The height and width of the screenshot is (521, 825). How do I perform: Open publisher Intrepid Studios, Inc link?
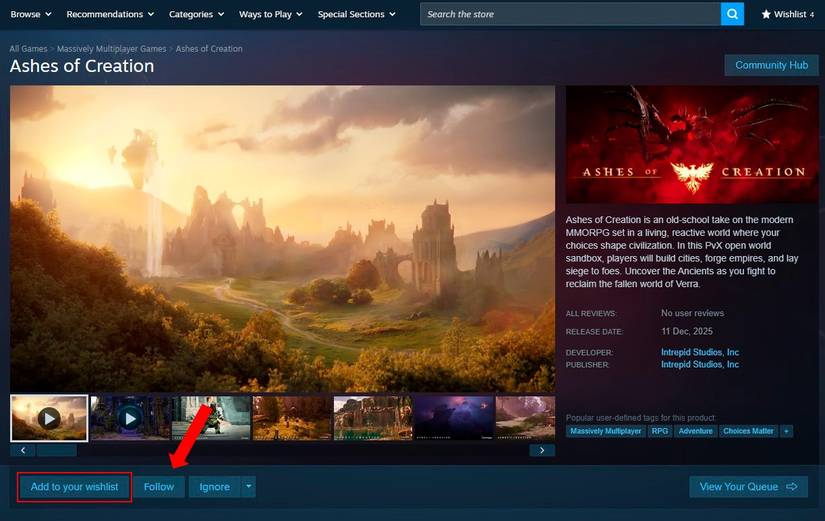click(x=700, y=364)
